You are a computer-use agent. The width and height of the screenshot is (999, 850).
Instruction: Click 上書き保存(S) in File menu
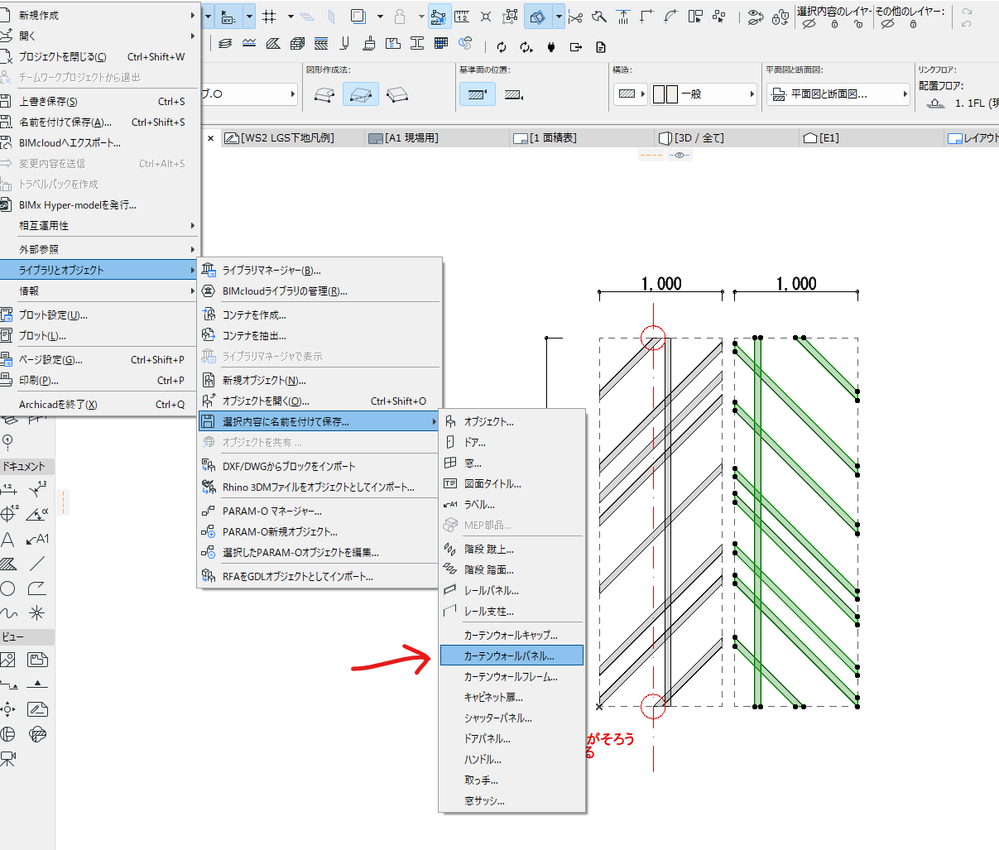point(99,101)
